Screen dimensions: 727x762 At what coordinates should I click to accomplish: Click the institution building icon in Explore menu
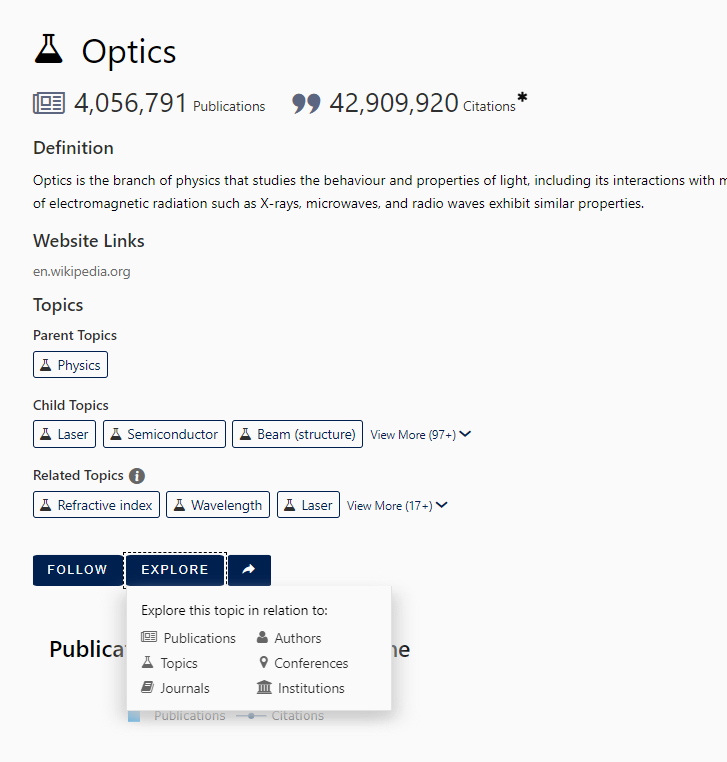tap(264, 688)
